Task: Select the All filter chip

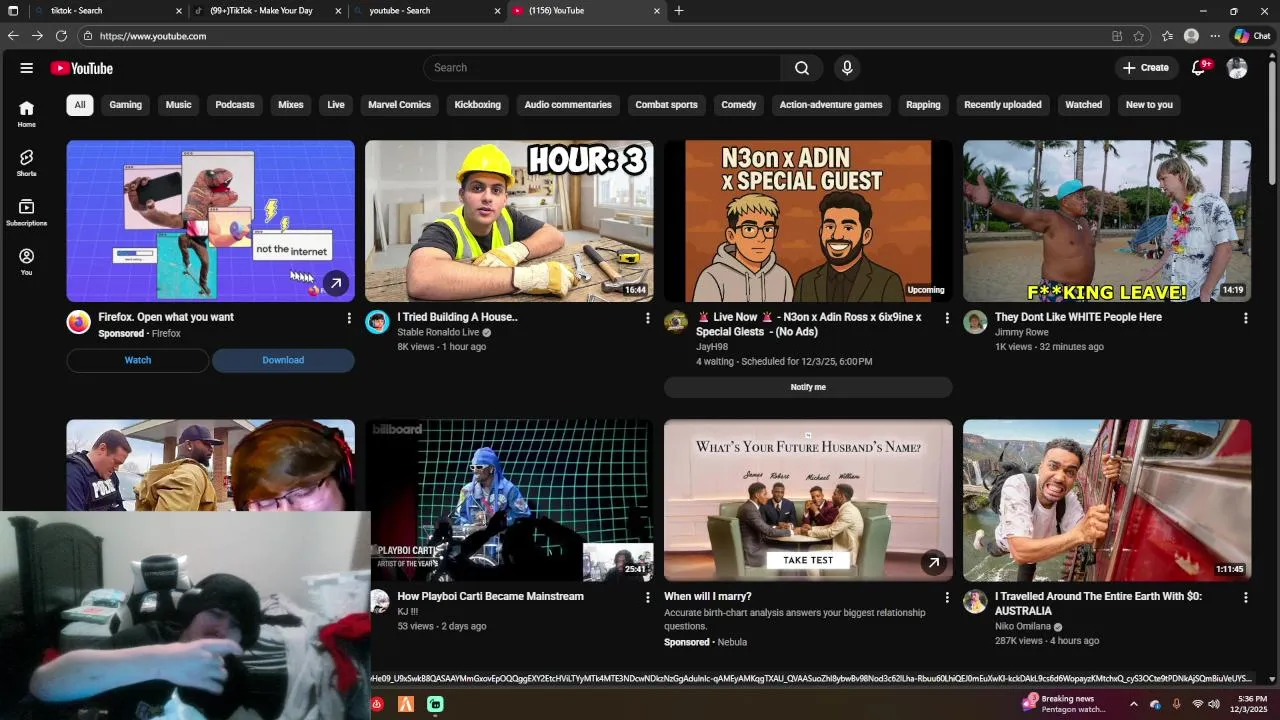Action: tap(80, 105)
